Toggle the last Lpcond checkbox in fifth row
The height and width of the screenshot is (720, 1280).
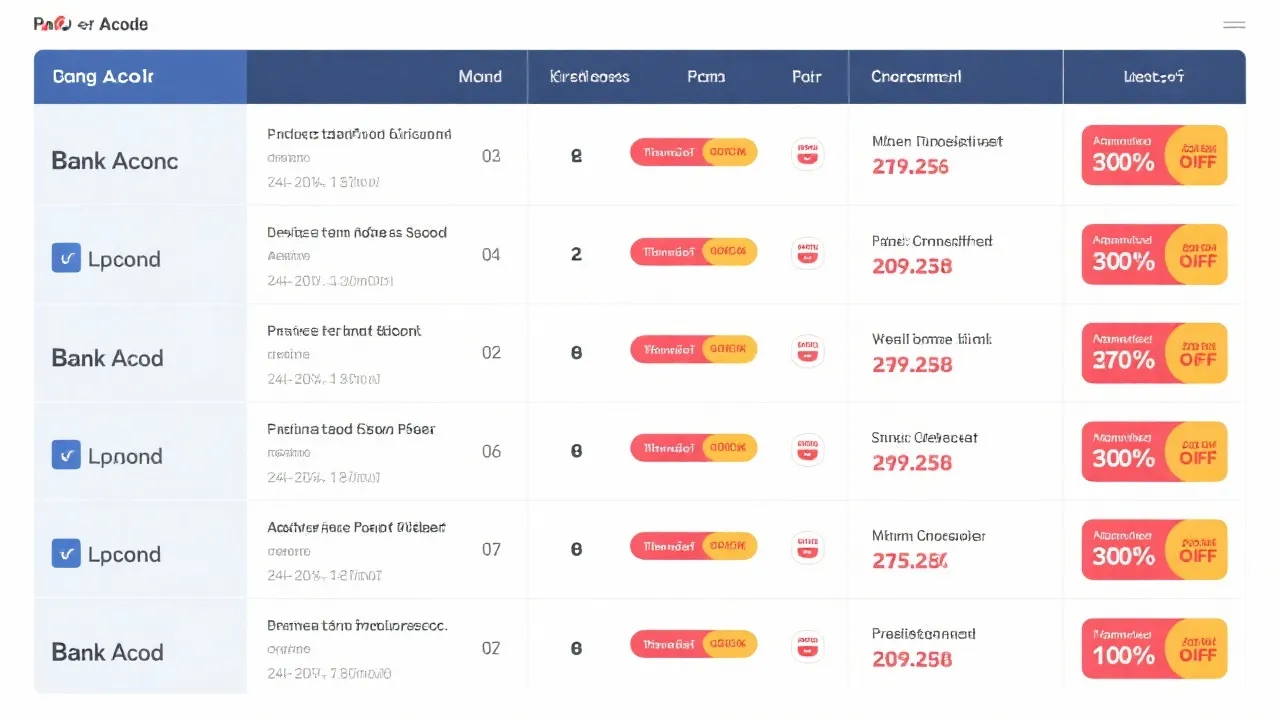click(x=66, y=554)
